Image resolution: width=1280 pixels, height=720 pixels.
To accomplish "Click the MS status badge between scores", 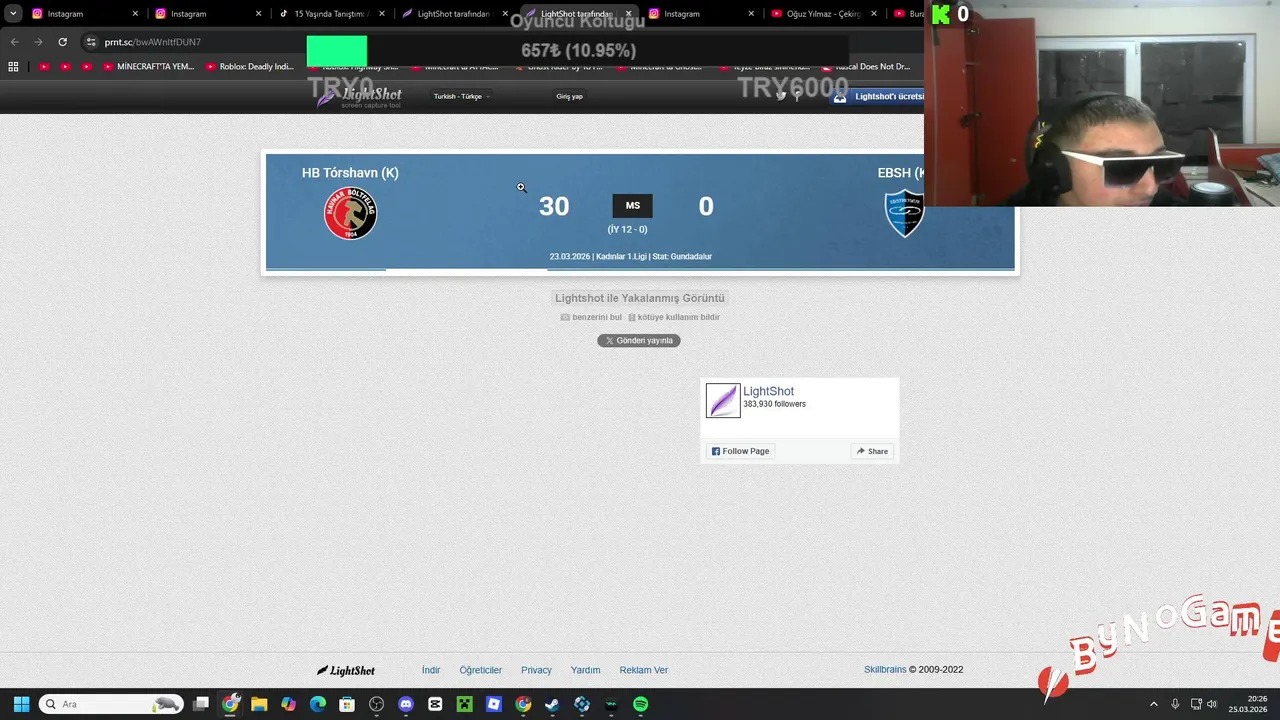I will [x=632, y=206].
